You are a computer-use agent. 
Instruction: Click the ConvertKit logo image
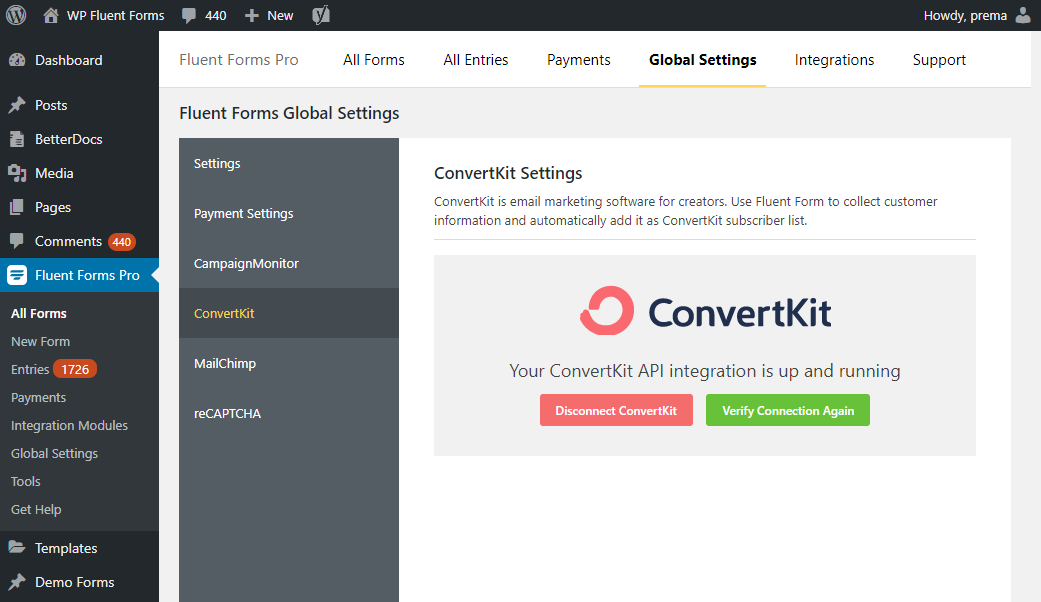pos(705,311)
